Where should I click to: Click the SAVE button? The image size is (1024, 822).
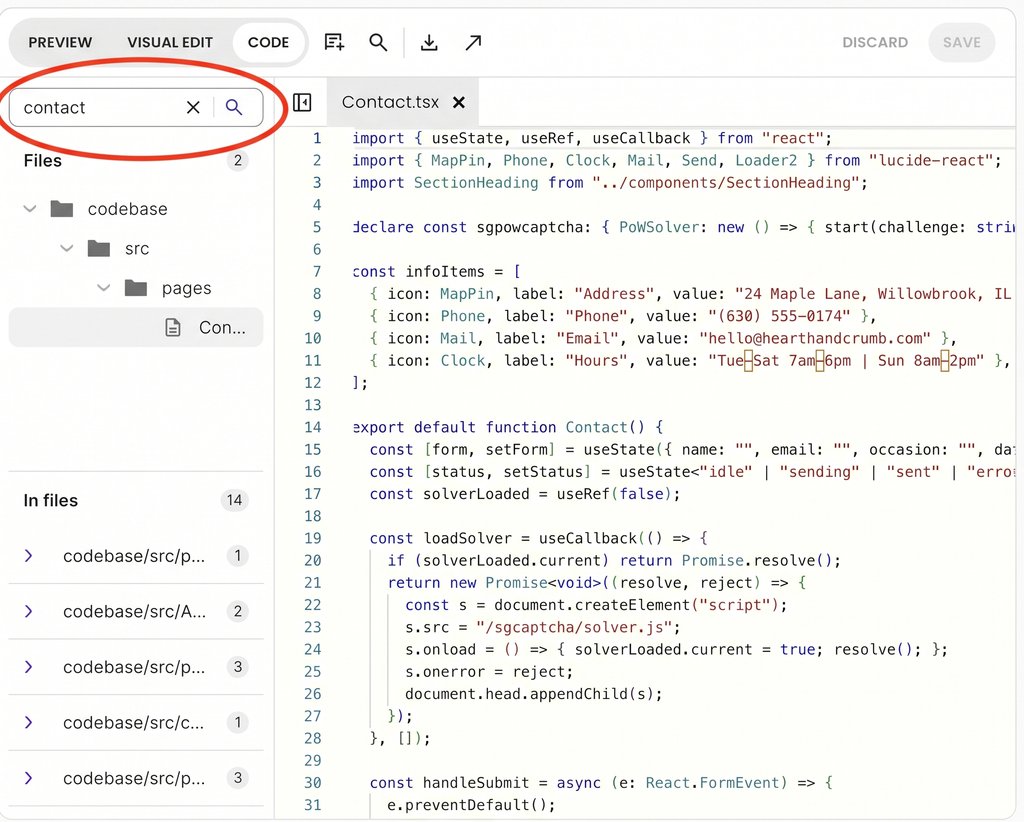click(x=962, y=42)
